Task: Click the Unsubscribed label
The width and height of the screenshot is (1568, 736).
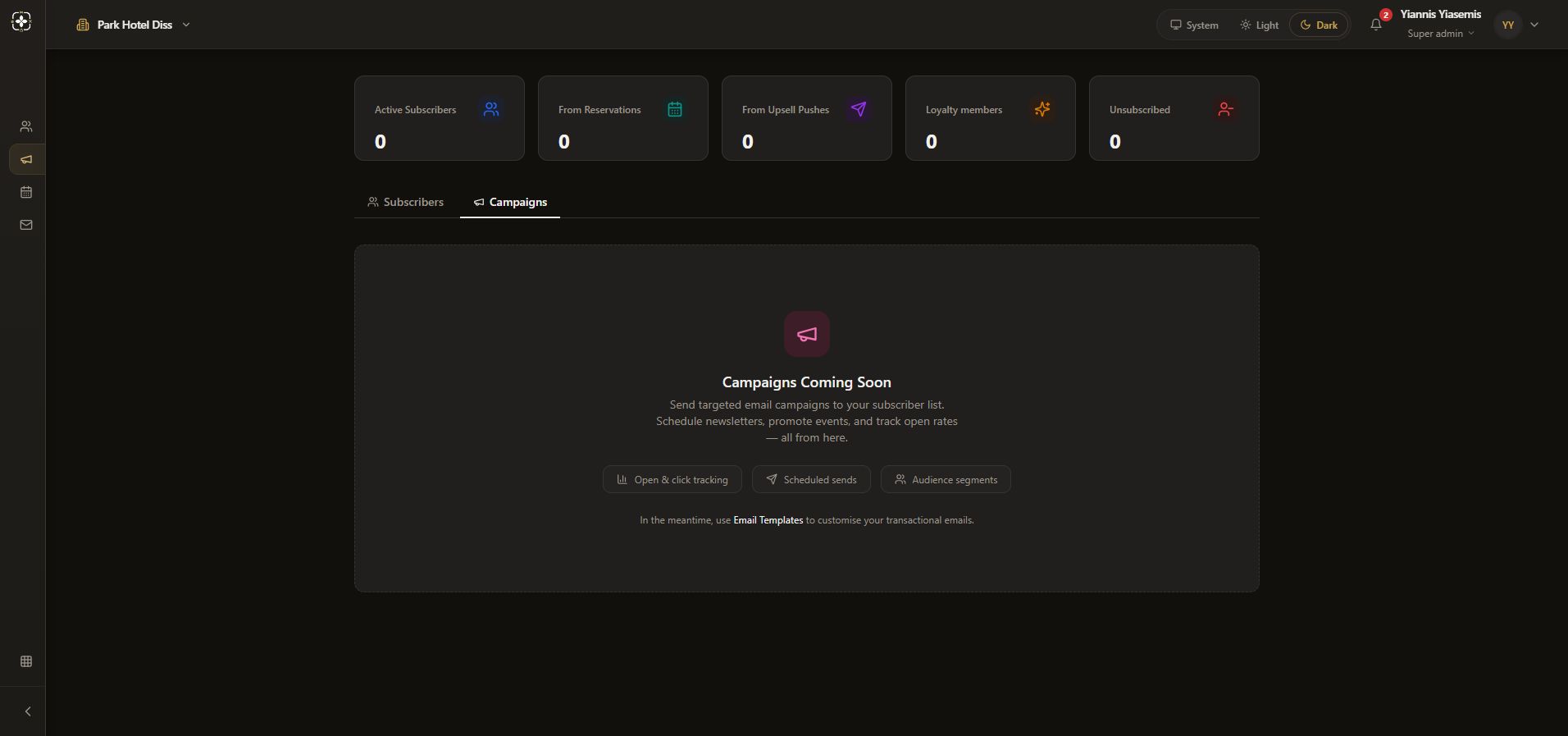Action: [x=1140, y=110]
